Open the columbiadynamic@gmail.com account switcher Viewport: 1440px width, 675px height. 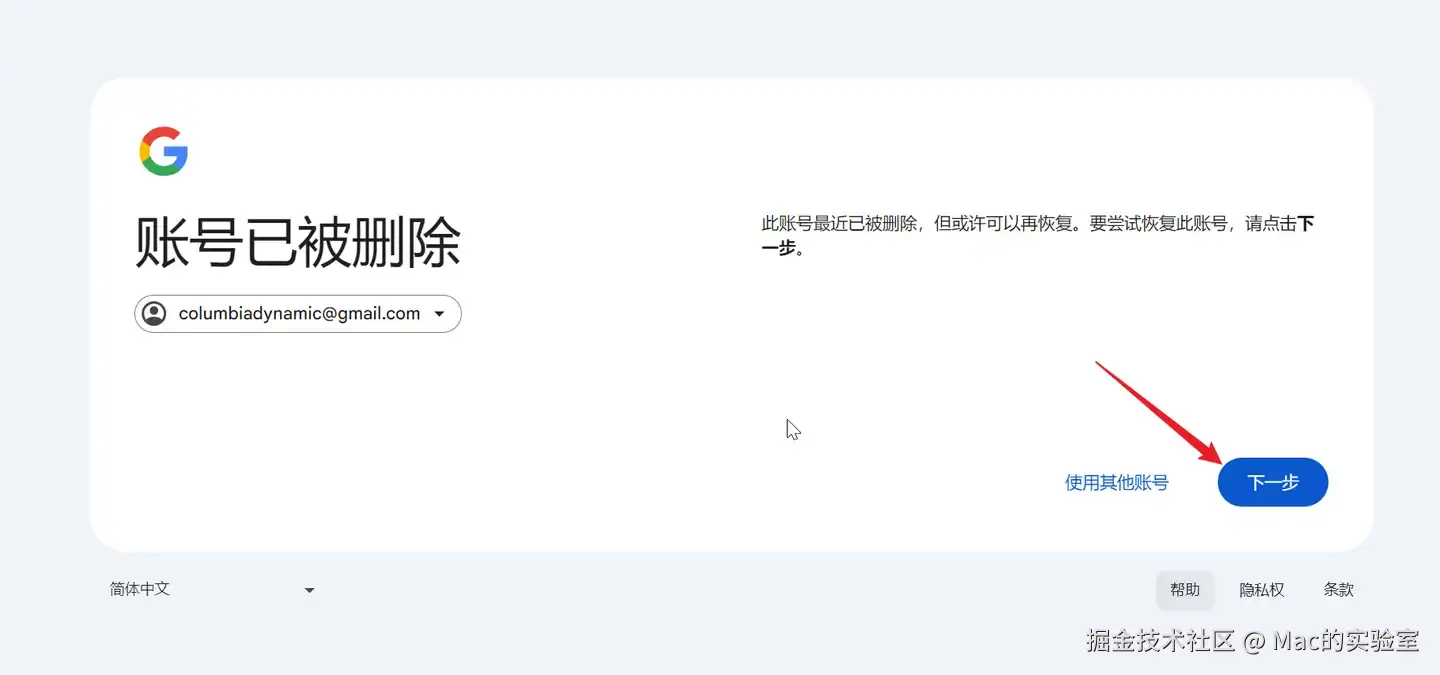coord(298,314)
